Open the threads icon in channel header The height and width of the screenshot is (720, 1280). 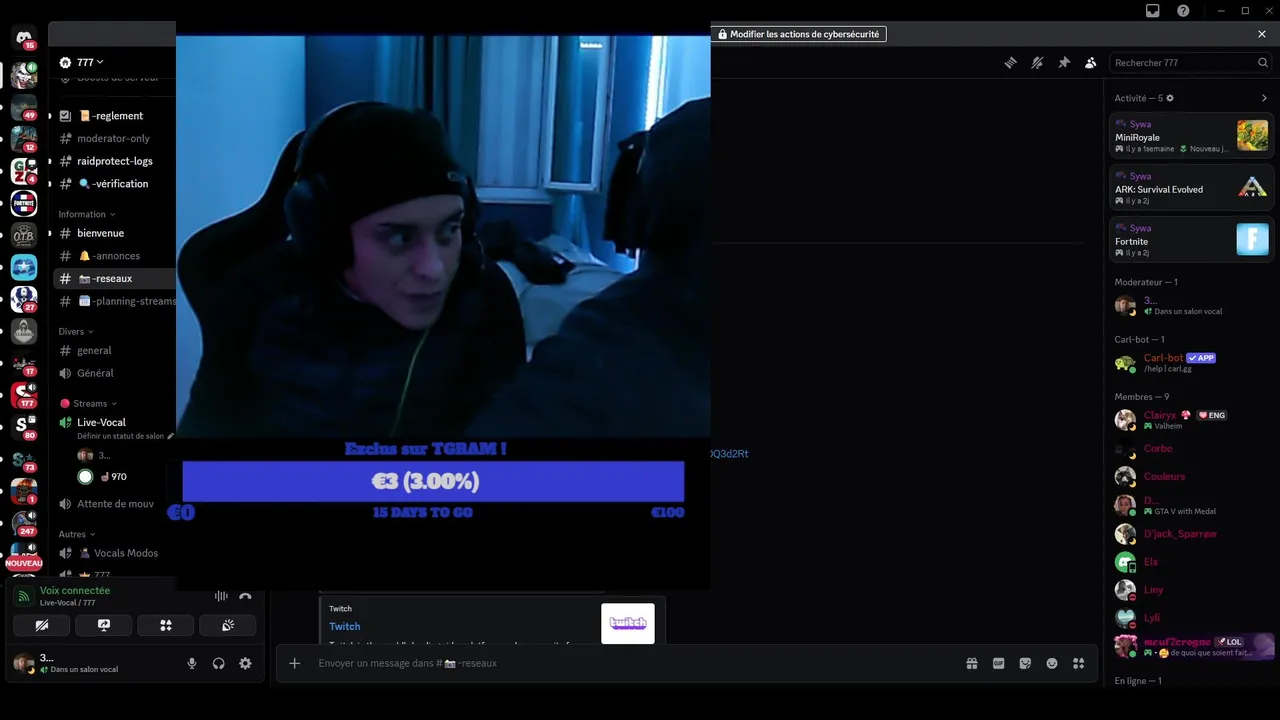(x=1010, y=62)
